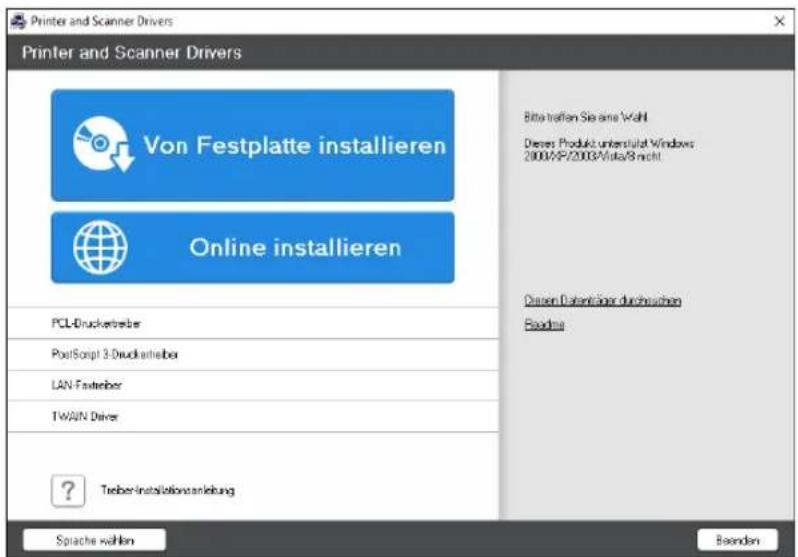Click the question mark help icon
The image size is (798, 557).
pyautogui.click(x=68, y=491)
